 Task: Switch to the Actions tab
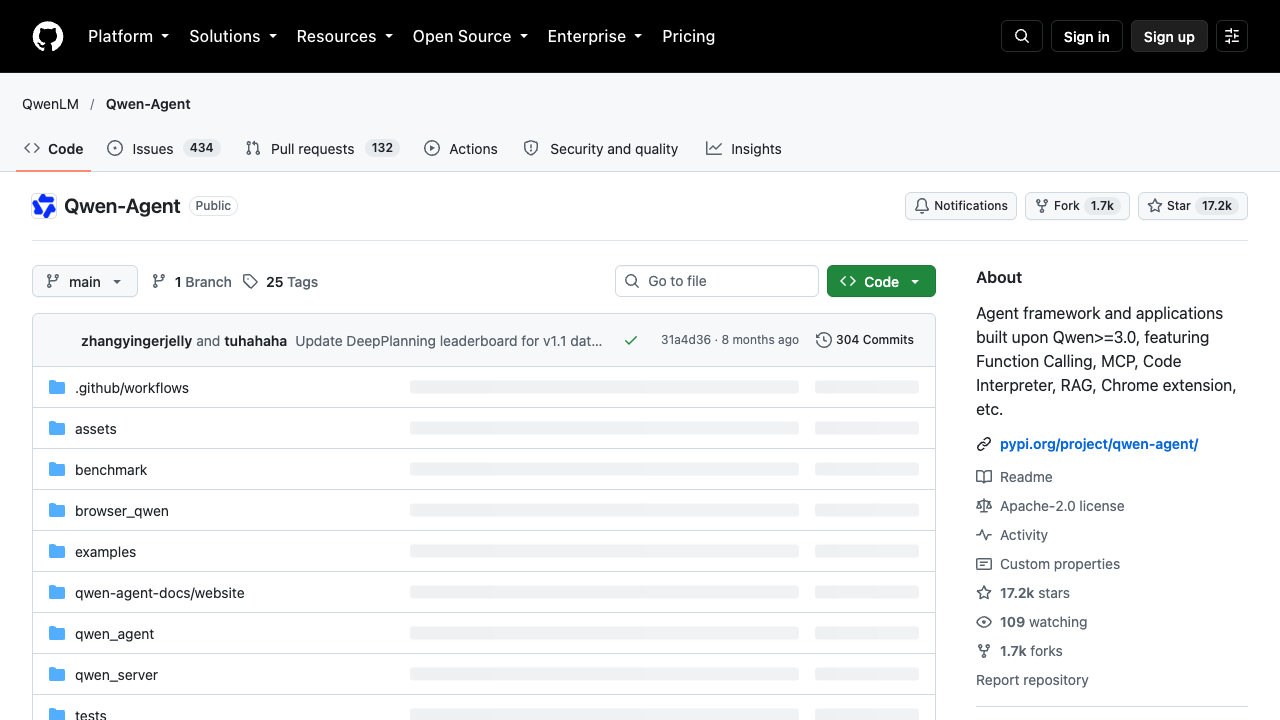[x=461, y=149]
